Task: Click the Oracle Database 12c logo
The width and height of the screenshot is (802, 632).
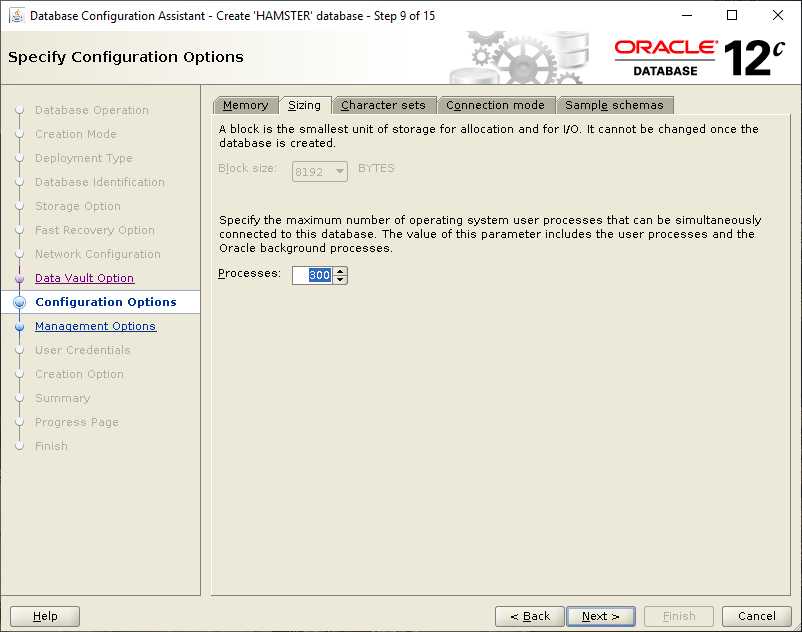Action: pos(699,58)
